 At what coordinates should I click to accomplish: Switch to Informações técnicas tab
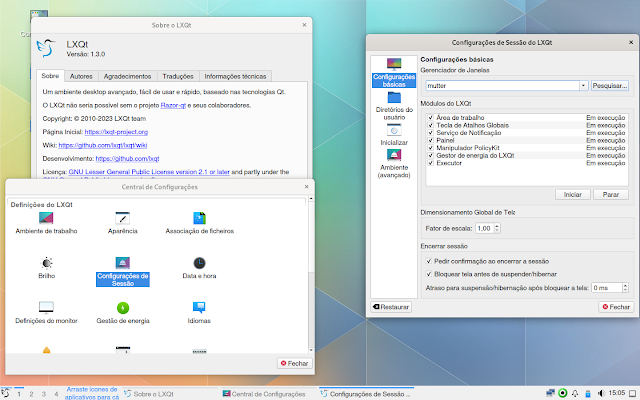[235, 76]
